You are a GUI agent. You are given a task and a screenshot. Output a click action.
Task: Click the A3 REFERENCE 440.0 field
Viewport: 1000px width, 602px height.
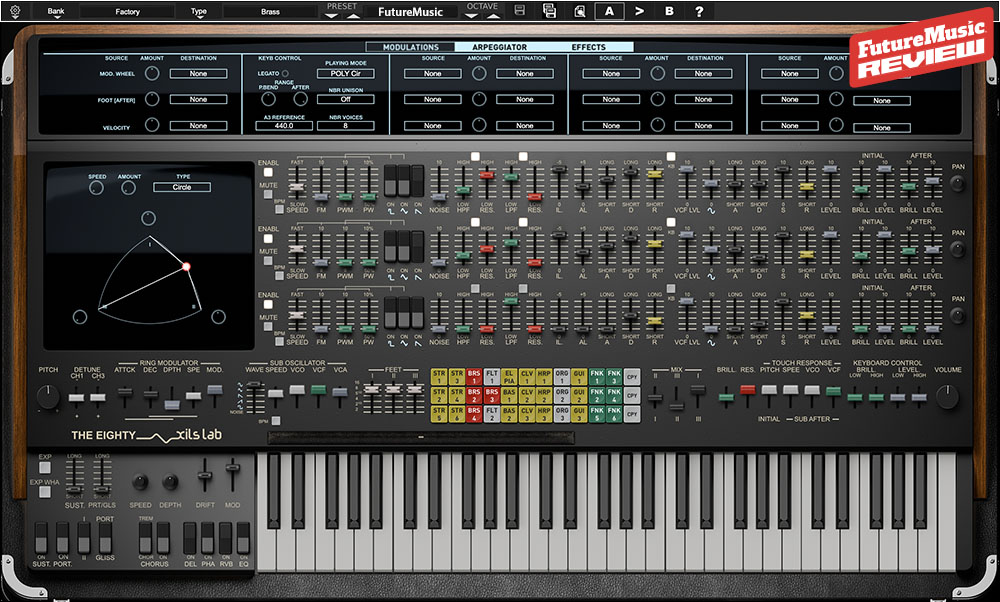point(284,126)
